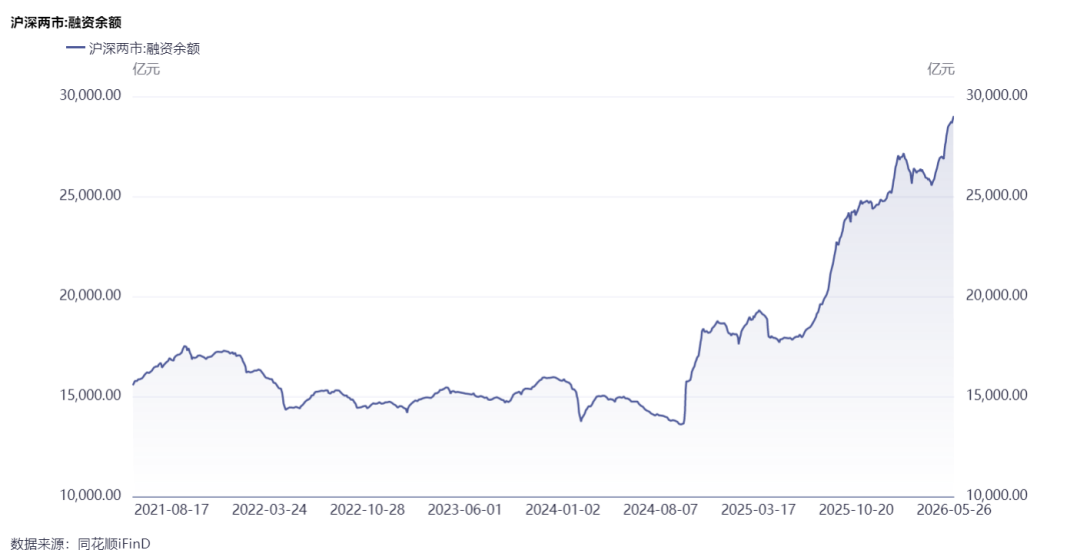Viewport: 1080px width, 550px height.
Task: Click left axis value 20,000.00
Action: (x=90, y=295)
